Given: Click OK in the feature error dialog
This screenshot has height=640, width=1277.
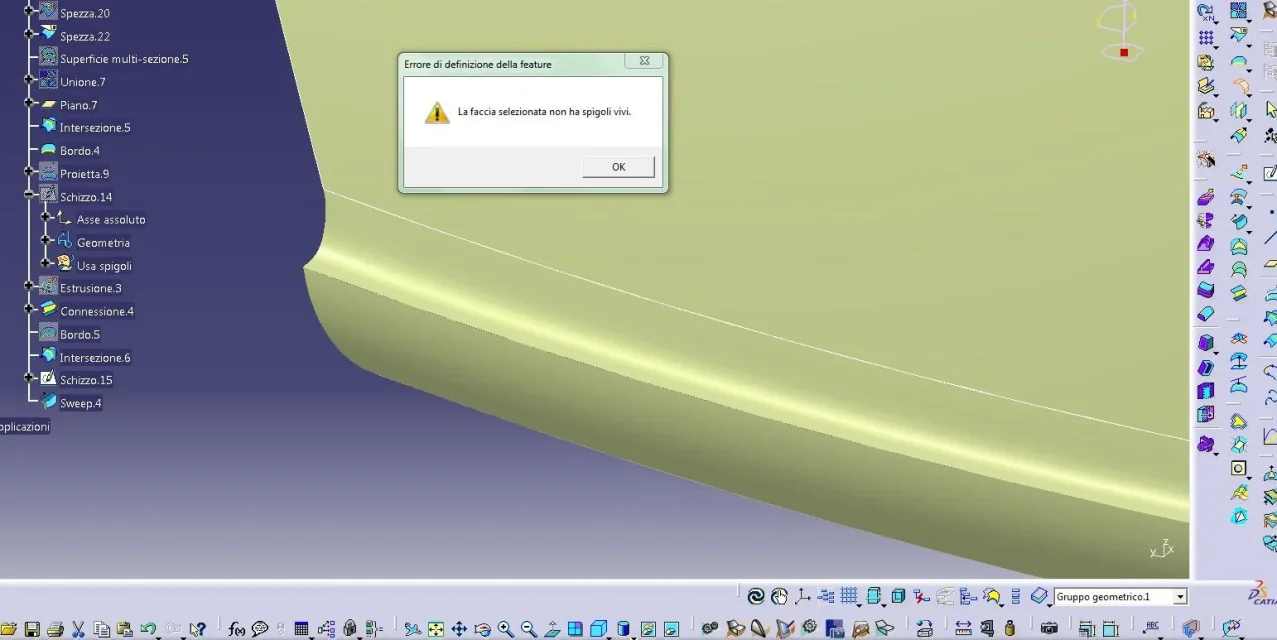Looking at the screenshot, I should click(618, 167).
